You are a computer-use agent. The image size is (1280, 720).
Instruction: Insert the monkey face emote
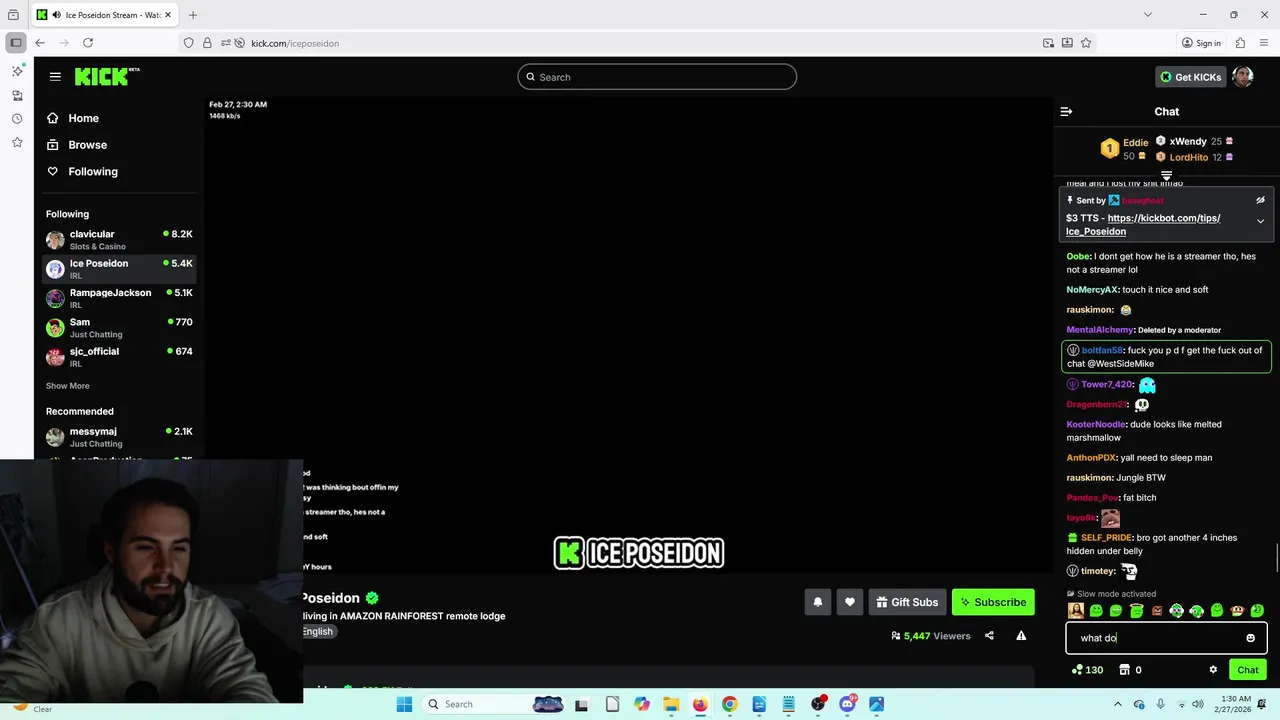(x=1237, y=611)
